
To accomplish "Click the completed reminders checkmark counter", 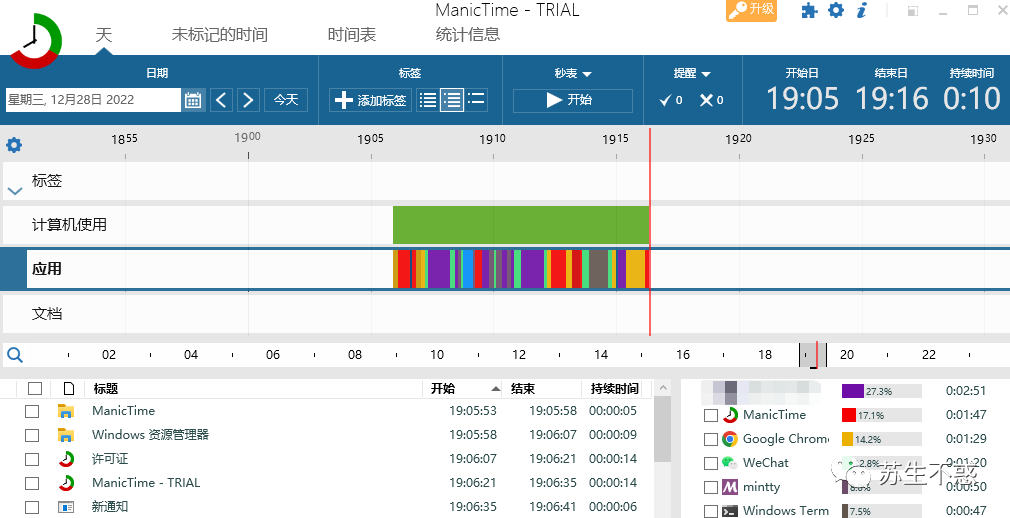I will 671,100.
